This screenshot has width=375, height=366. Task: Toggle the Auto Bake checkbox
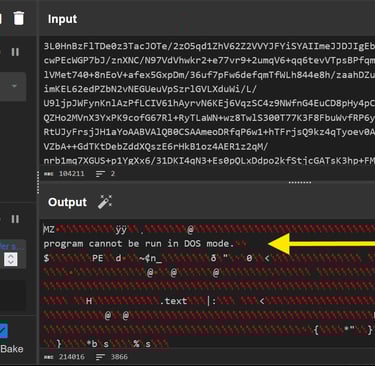3,331
